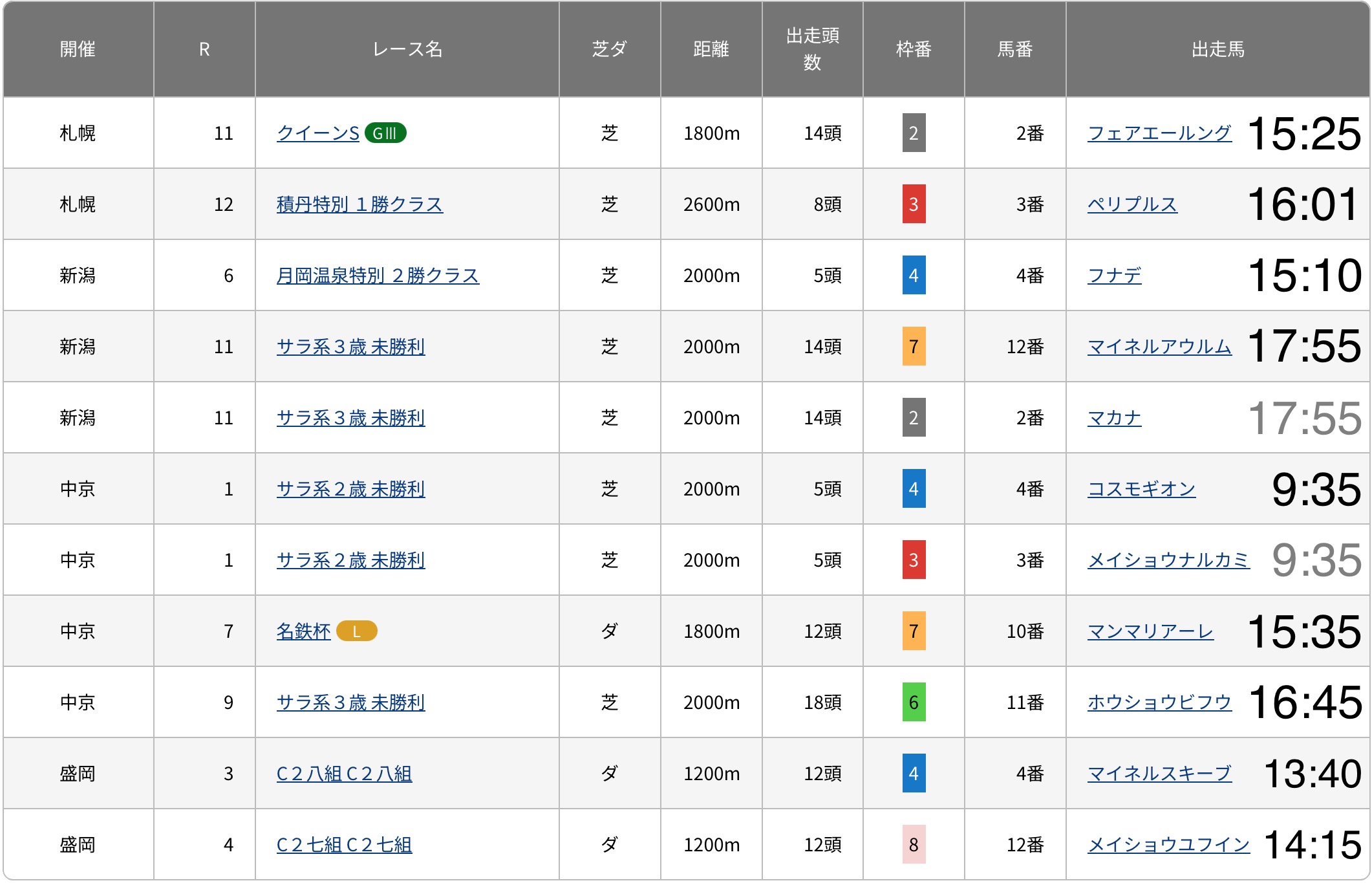Click blue frame badge 4 for フナデ
1372x883 pixels.
point(913,276)
